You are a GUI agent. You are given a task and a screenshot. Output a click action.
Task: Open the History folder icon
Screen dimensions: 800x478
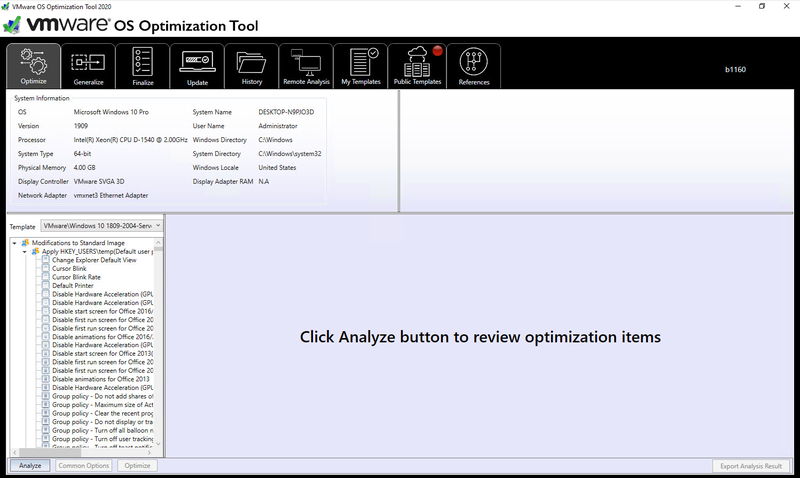pos(252,66)
